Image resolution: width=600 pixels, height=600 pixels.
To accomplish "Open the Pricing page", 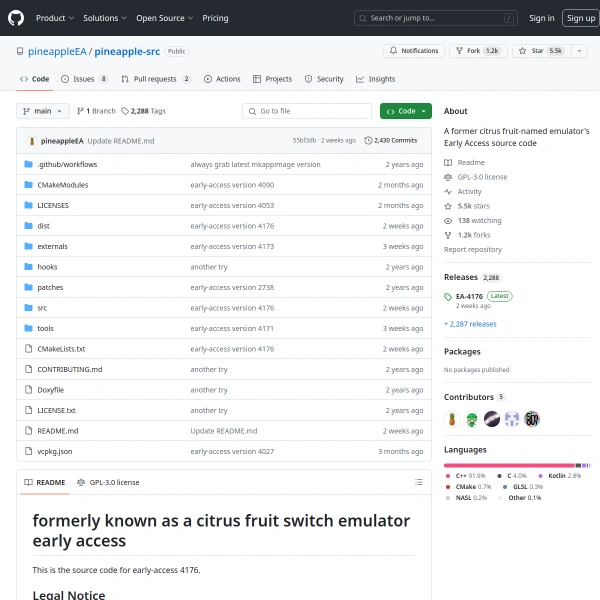I will pyautogui.click(x=215, y=18).
